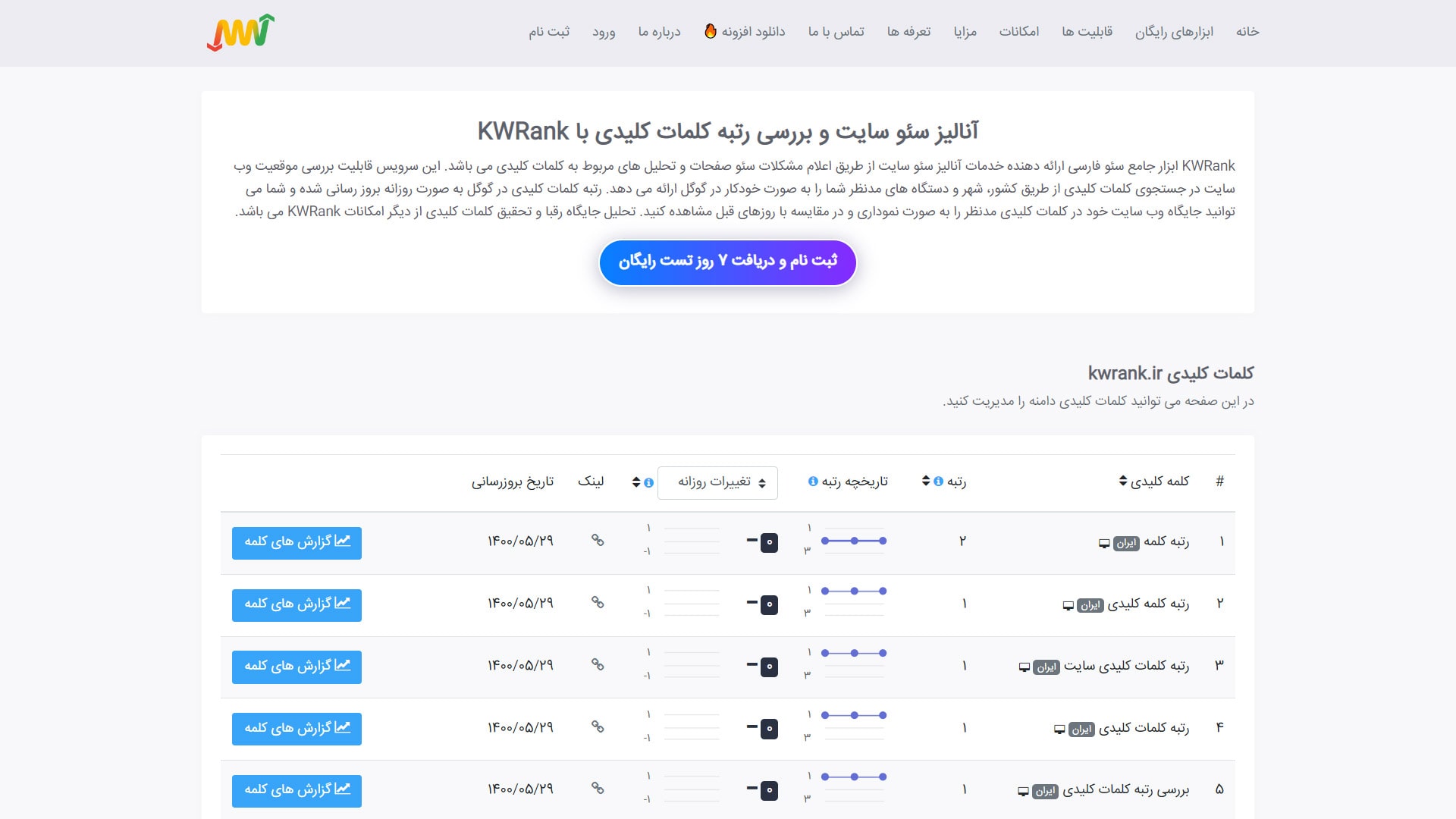Click desktop icon in row بررسی رتبه کلمات کلیدی
Screen dimensions: 1456x819
pos(1024,791)
